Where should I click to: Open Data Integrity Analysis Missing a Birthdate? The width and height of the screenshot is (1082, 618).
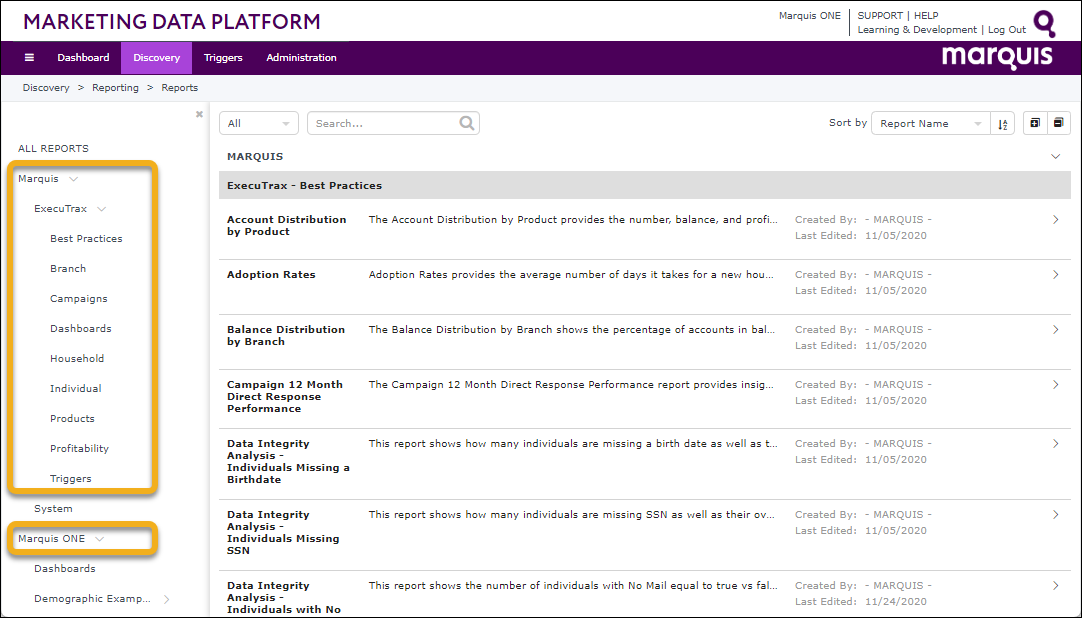click(288, 461)
